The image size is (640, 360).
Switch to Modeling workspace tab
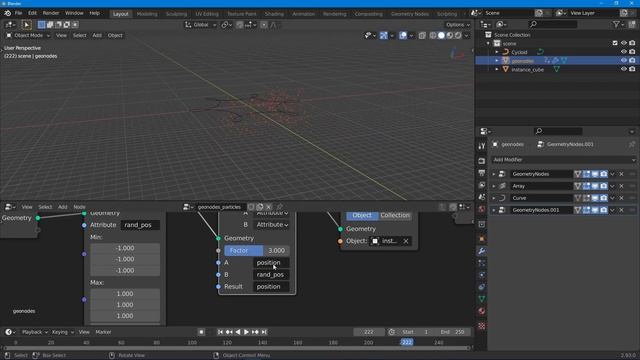(147, 14)
